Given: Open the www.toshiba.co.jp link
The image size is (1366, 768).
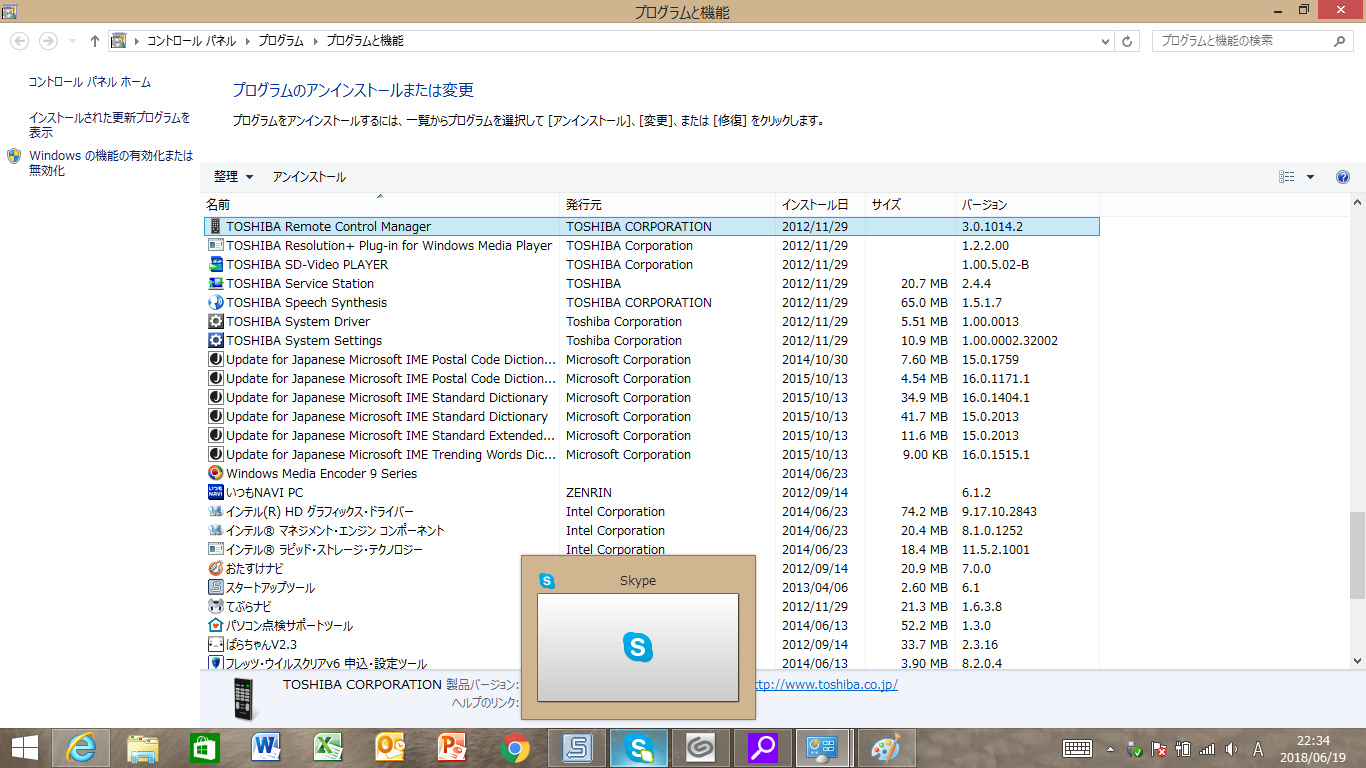Looking at the screenshot, I should pos(826,685).
